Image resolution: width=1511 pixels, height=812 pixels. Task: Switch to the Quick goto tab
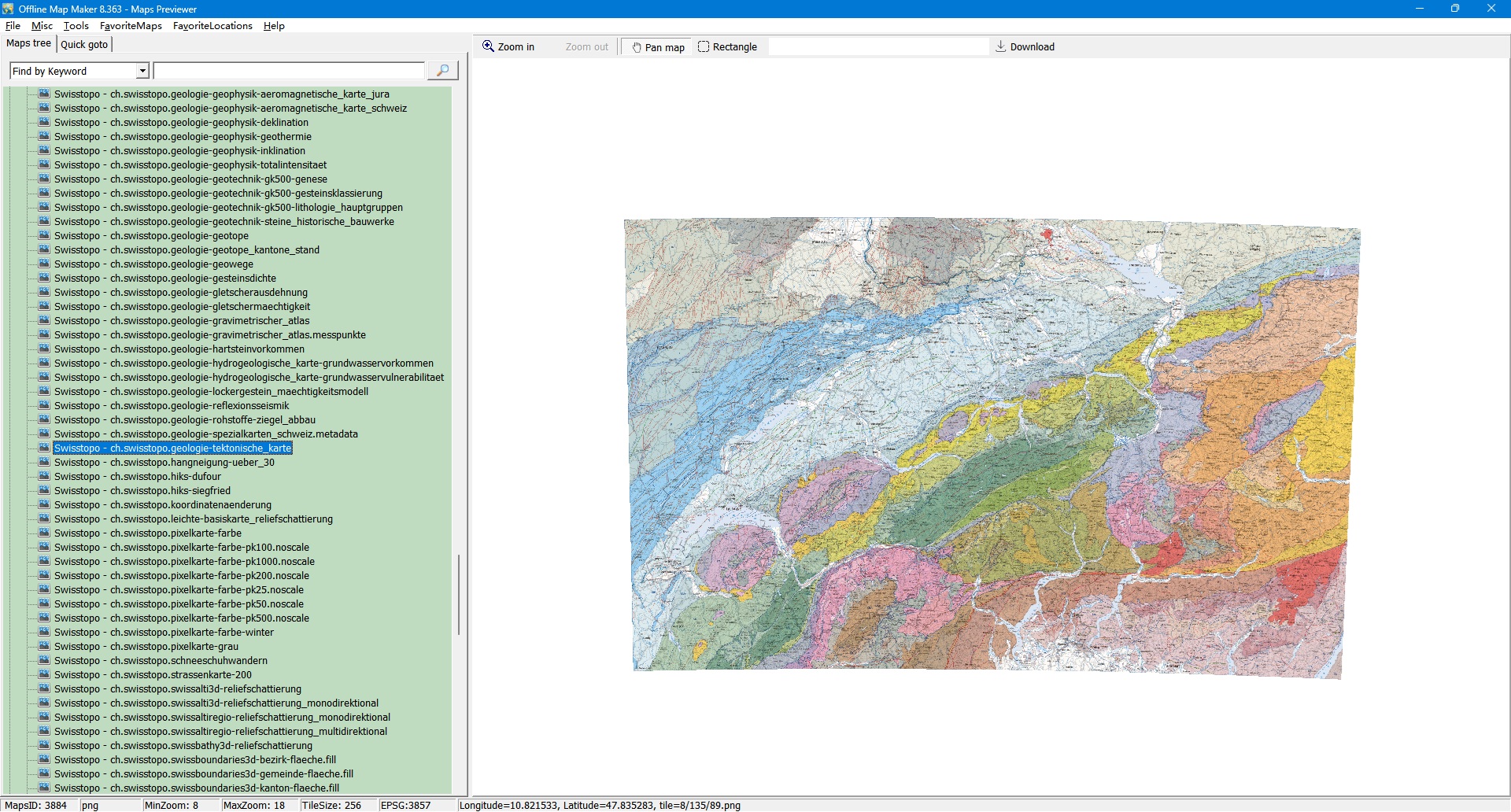[84, 44]
